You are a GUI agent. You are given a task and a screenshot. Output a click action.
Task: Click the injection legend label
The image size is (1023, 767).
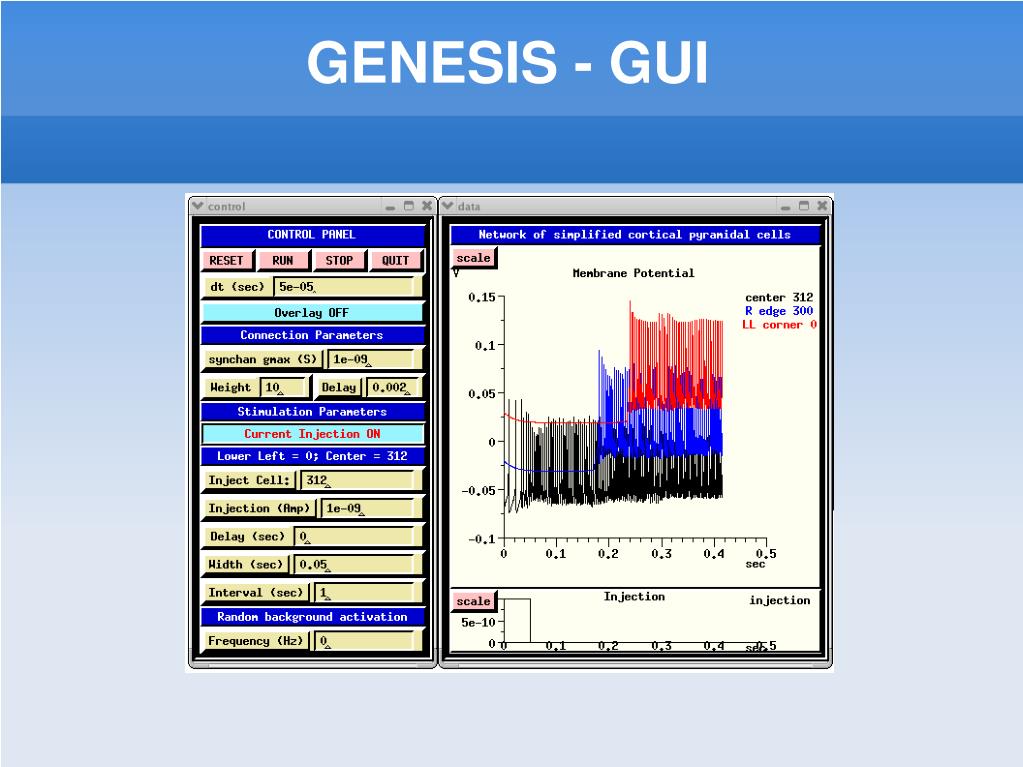(x=780, y=600)
